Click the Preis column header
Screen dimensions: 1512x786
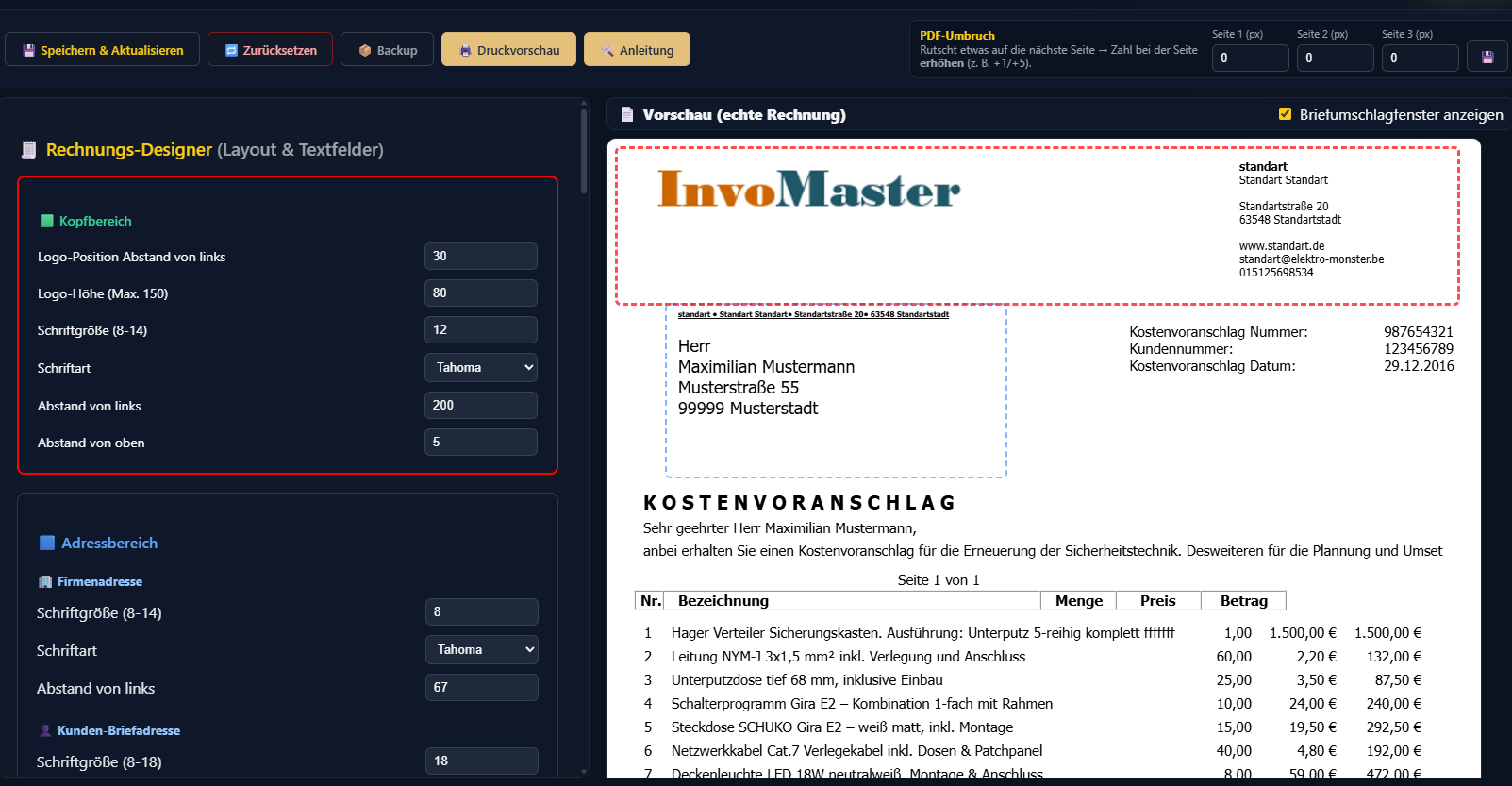click(x=1158, y=601)
